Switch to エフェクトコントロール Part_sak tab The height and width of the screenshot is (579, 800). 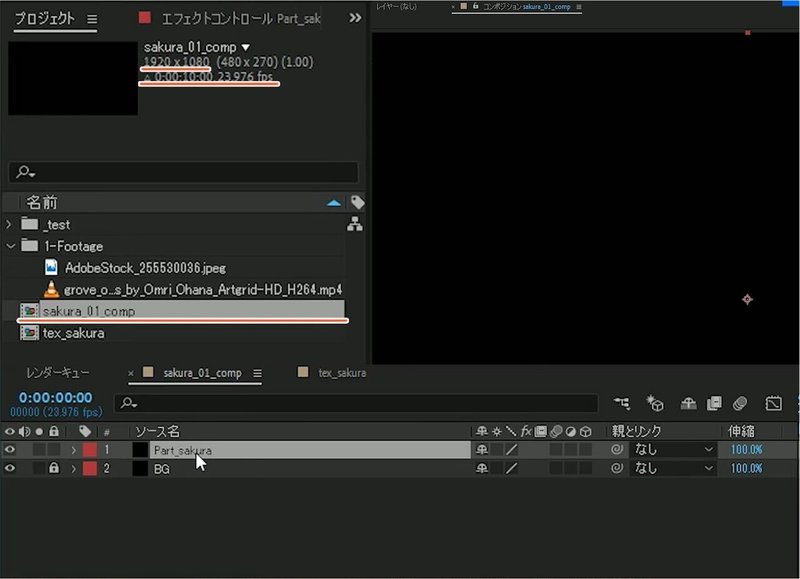tap(241, 19)
